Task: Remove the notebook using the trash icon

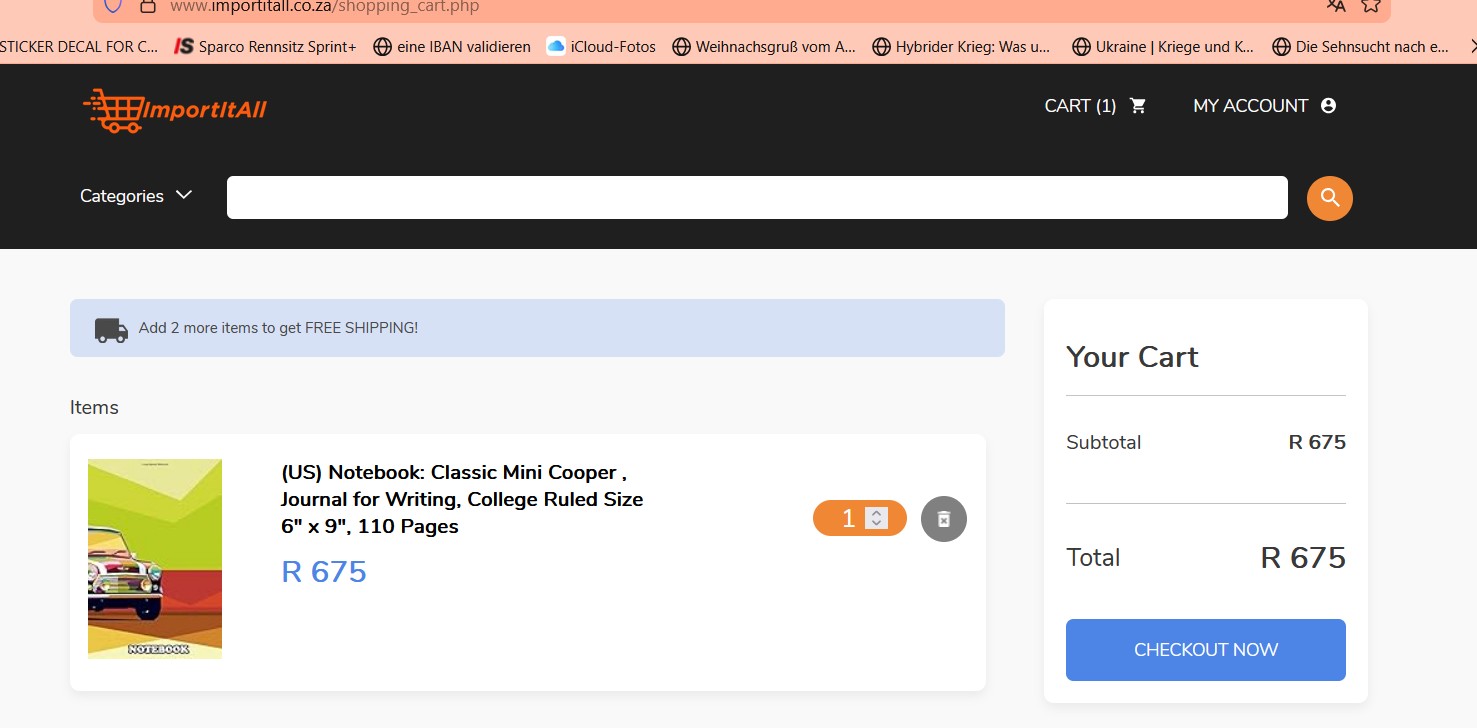Action: (x=943, y=519)
